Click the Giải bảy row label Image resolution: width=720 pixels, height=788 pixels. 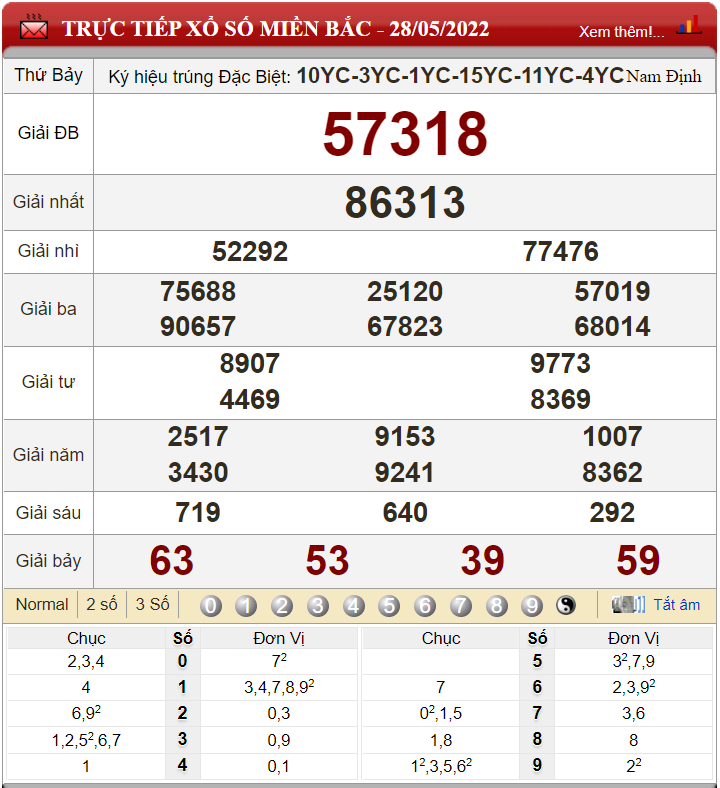(48, 561)
